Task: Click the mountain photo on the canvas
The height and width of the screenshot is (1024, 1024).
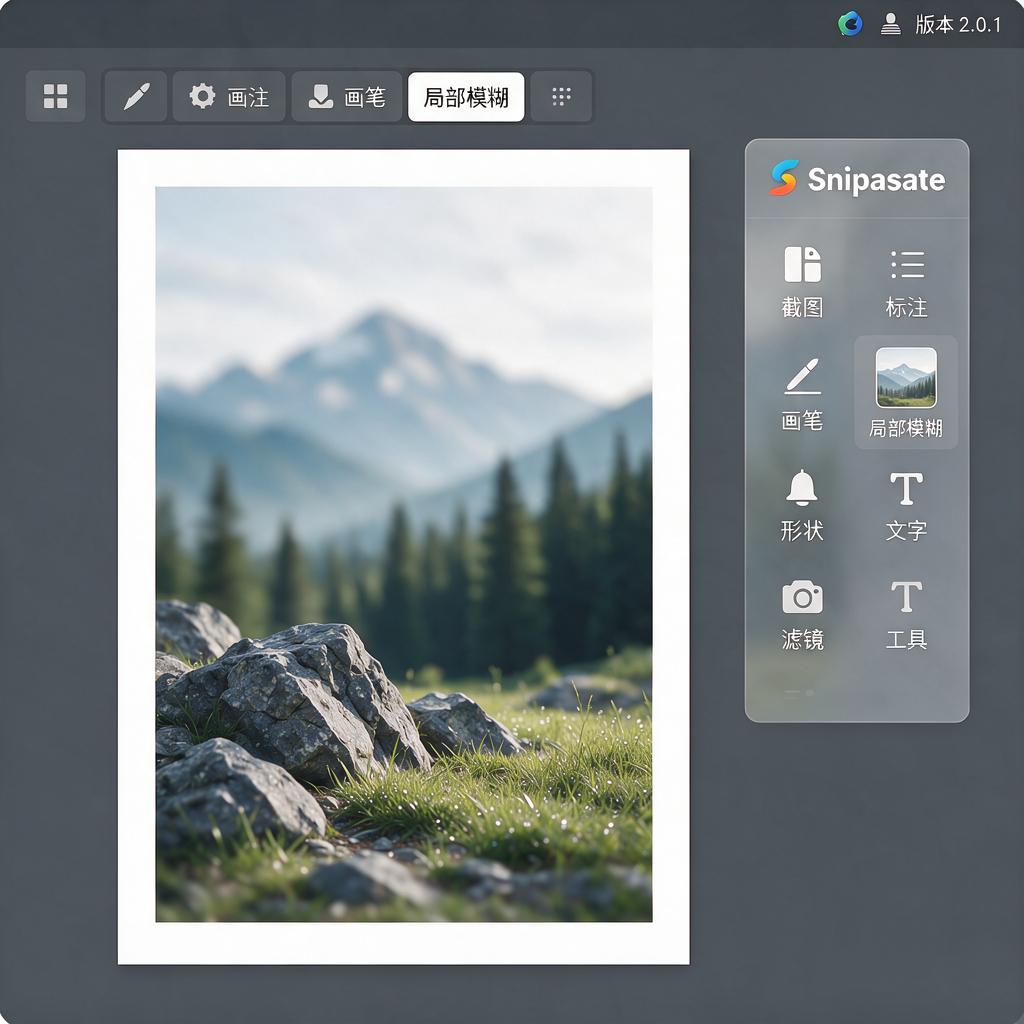Action: (404, 554)
